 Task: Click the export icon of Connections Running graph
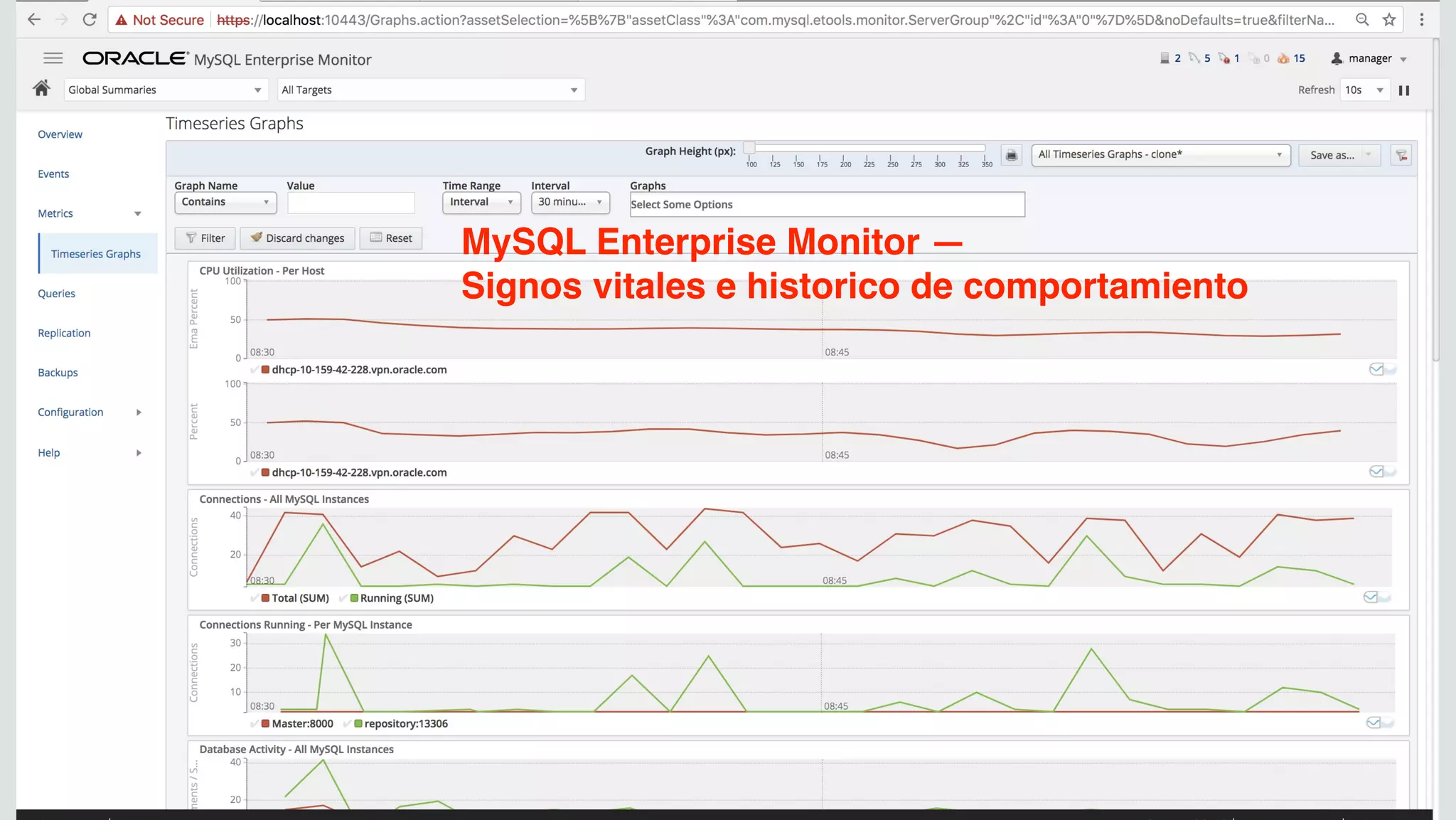click(x=1374, y=723)
